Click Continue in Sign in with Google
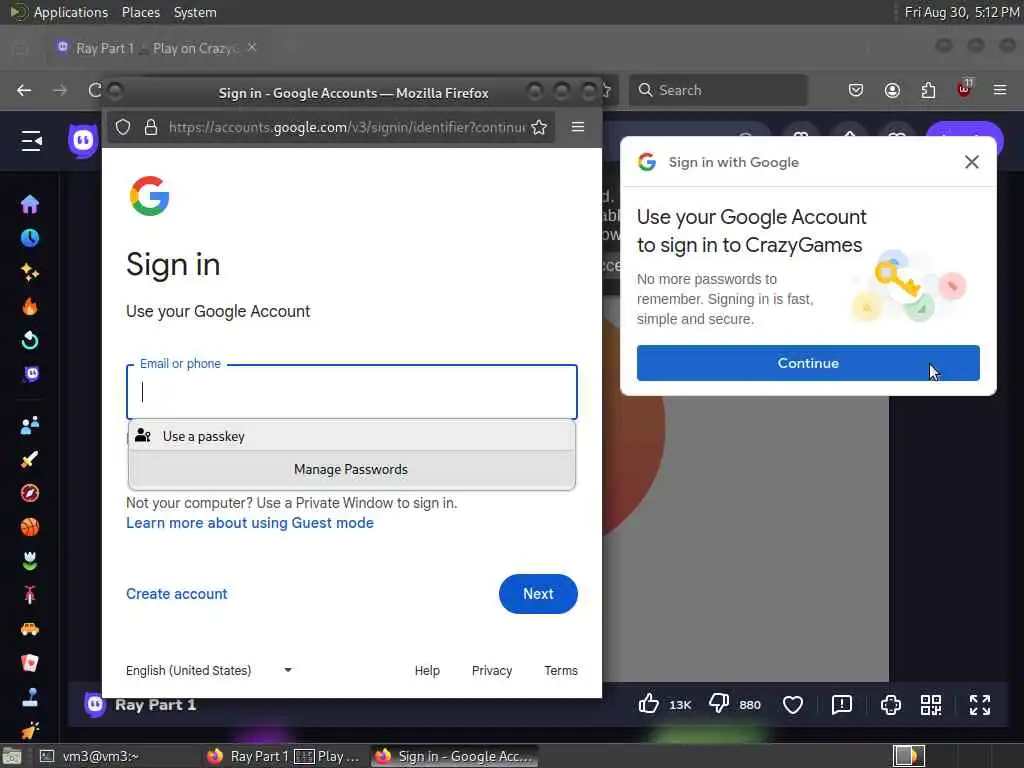The height and width of the screenshot is (768, 1024). pyautogui.click(x=808, y=363)
